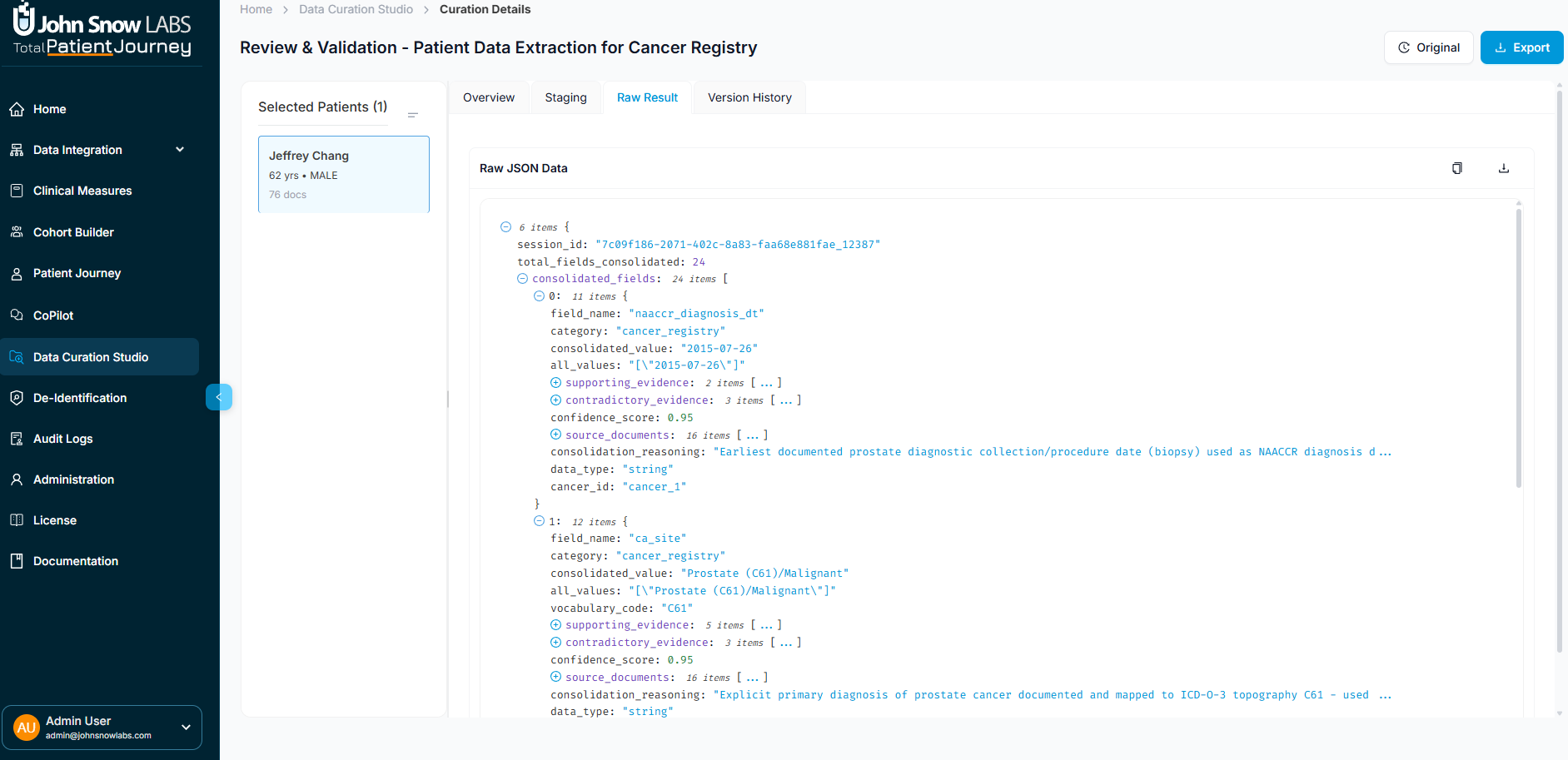Open the Version History tab
The height and width of the screenshot is (760, 1568).
coord(749,97)
